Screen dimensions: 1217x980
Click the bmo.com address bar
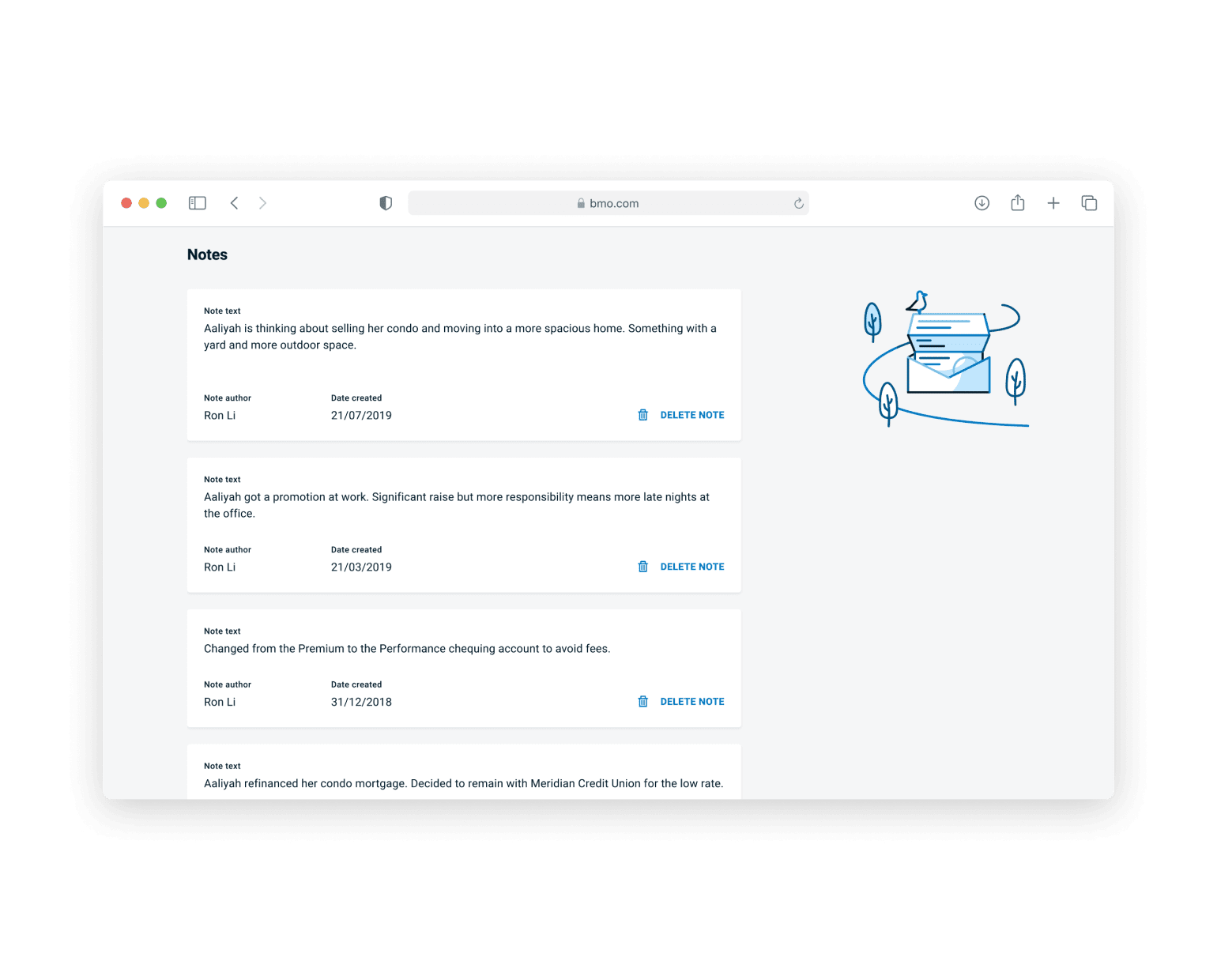tap(608, 203)
